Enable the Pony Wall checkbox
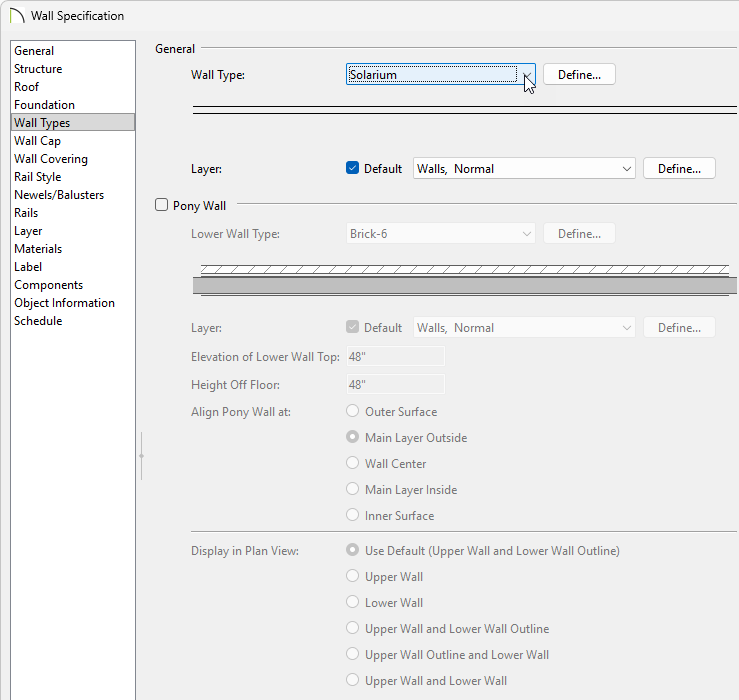The image size is (739, 700). [162, 205]
